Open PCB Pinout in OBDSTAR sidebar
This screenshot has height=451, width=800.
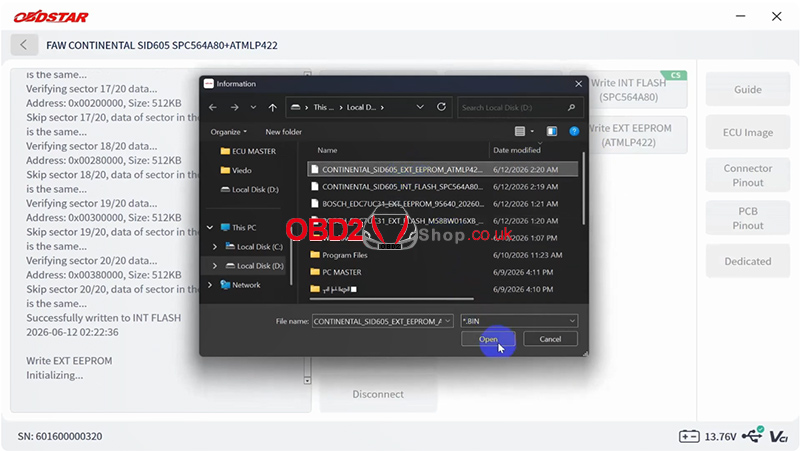point(747,218)
